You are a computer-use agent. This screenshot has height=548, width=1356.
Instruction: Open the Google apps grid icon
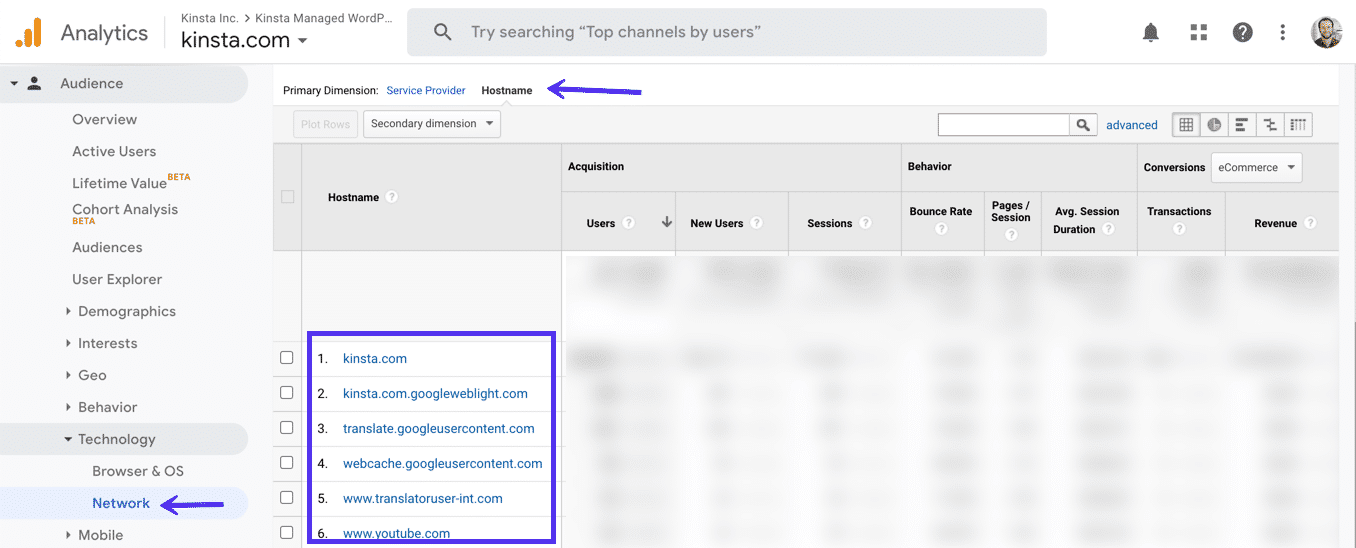pos(1198,33)
